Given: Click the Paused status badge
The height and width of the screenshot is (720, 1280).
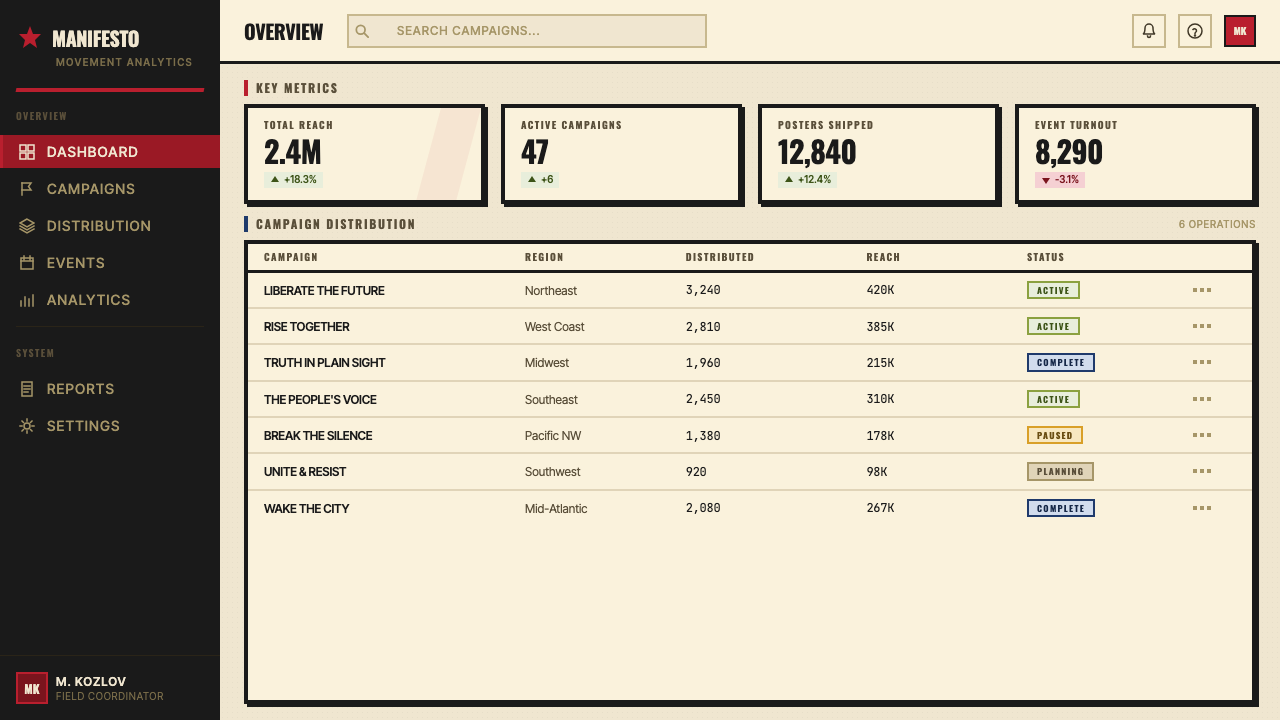Looking at the screenshot, I should pos(1055,435).
